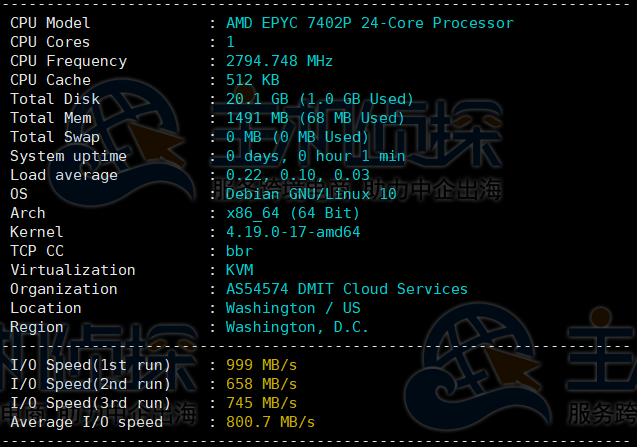
Task: Click the 658 MB/s second run speed
Action: pyautogui.click(x=261, y=384)
